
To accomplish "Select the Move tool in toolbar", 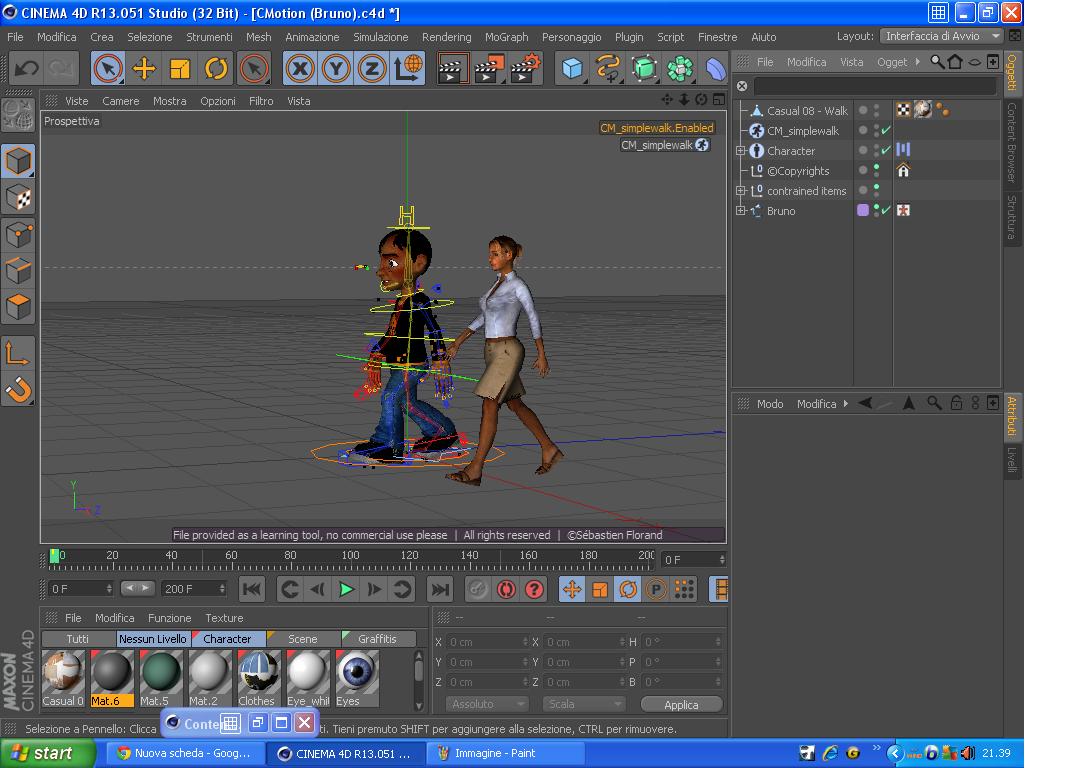I will click(144, 68).
